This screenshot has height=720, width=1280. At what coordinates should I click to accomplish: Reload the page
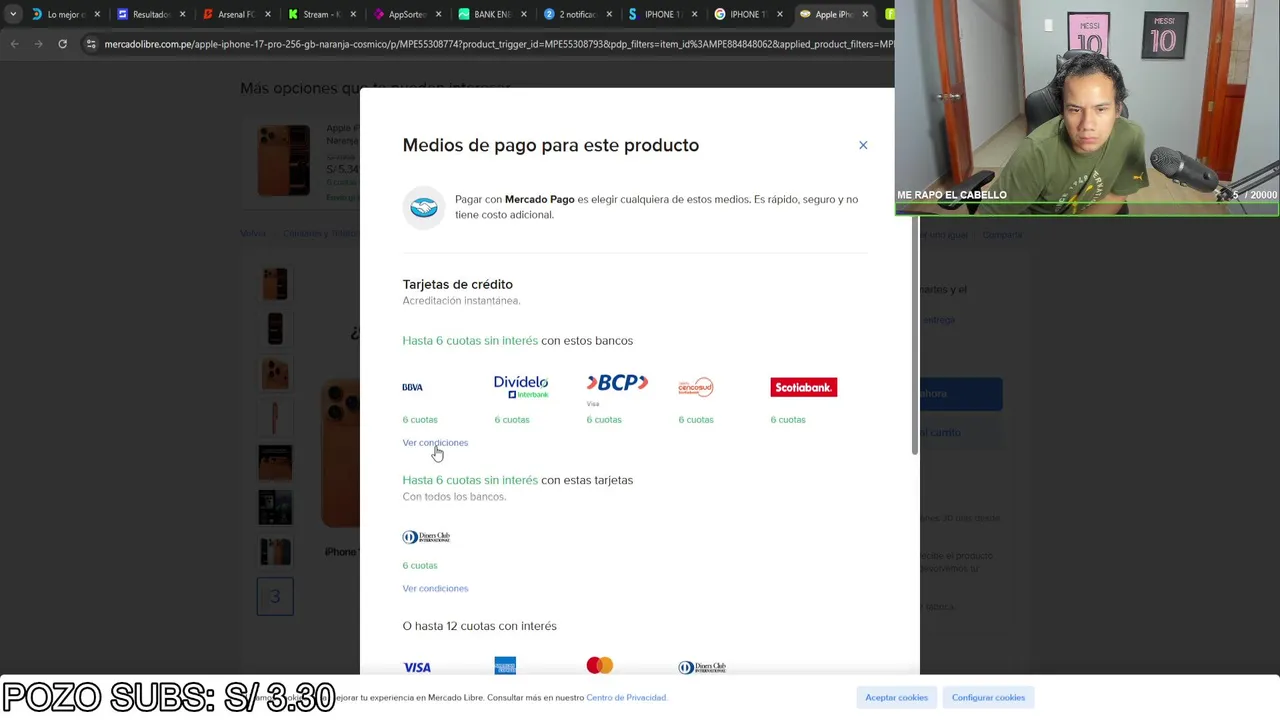coord(62,44)
